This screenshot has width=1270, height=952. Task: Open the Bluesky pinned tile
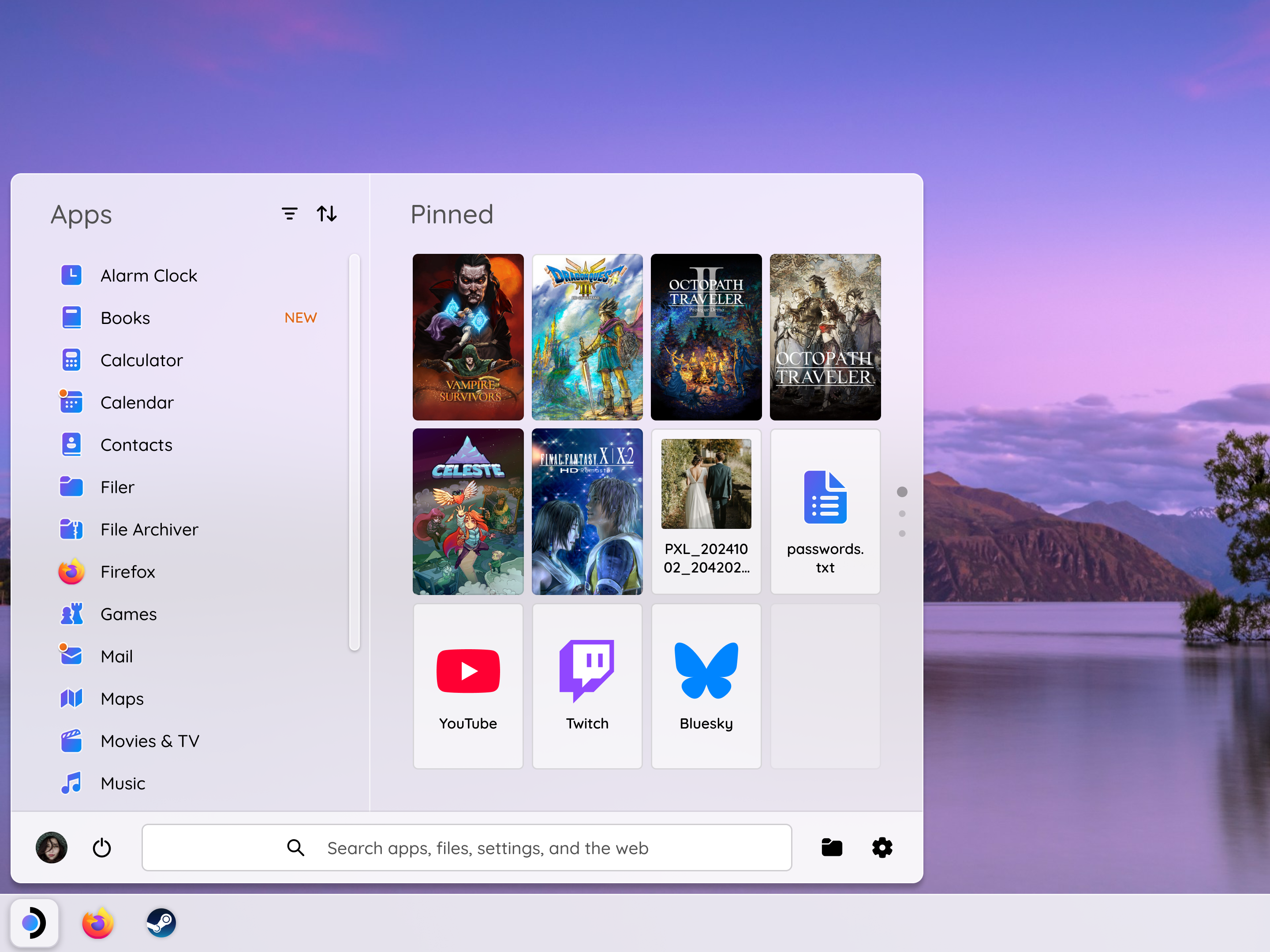click(706, 686)
